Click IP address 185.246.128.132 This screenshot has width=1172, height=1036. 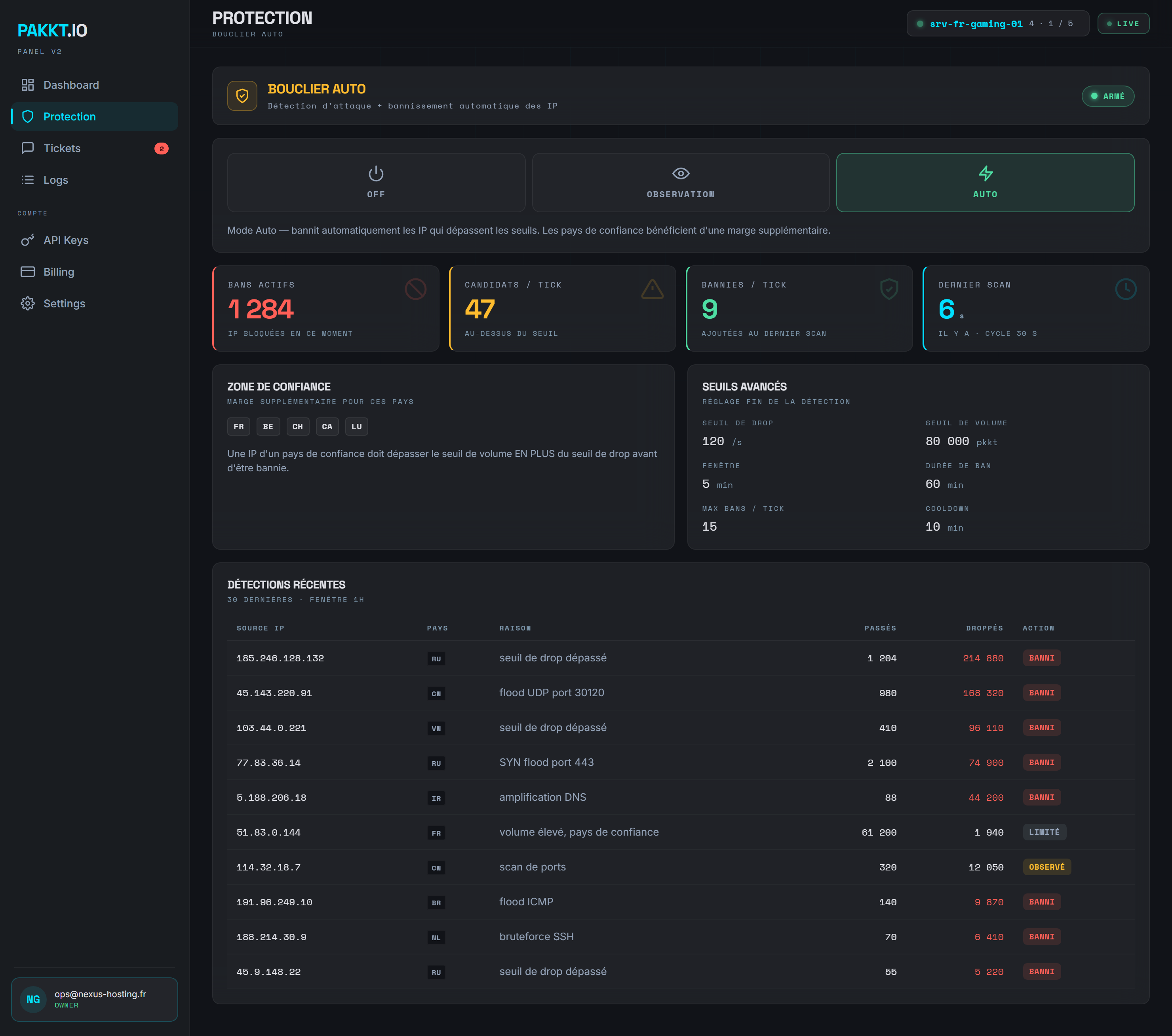point(280,658)
